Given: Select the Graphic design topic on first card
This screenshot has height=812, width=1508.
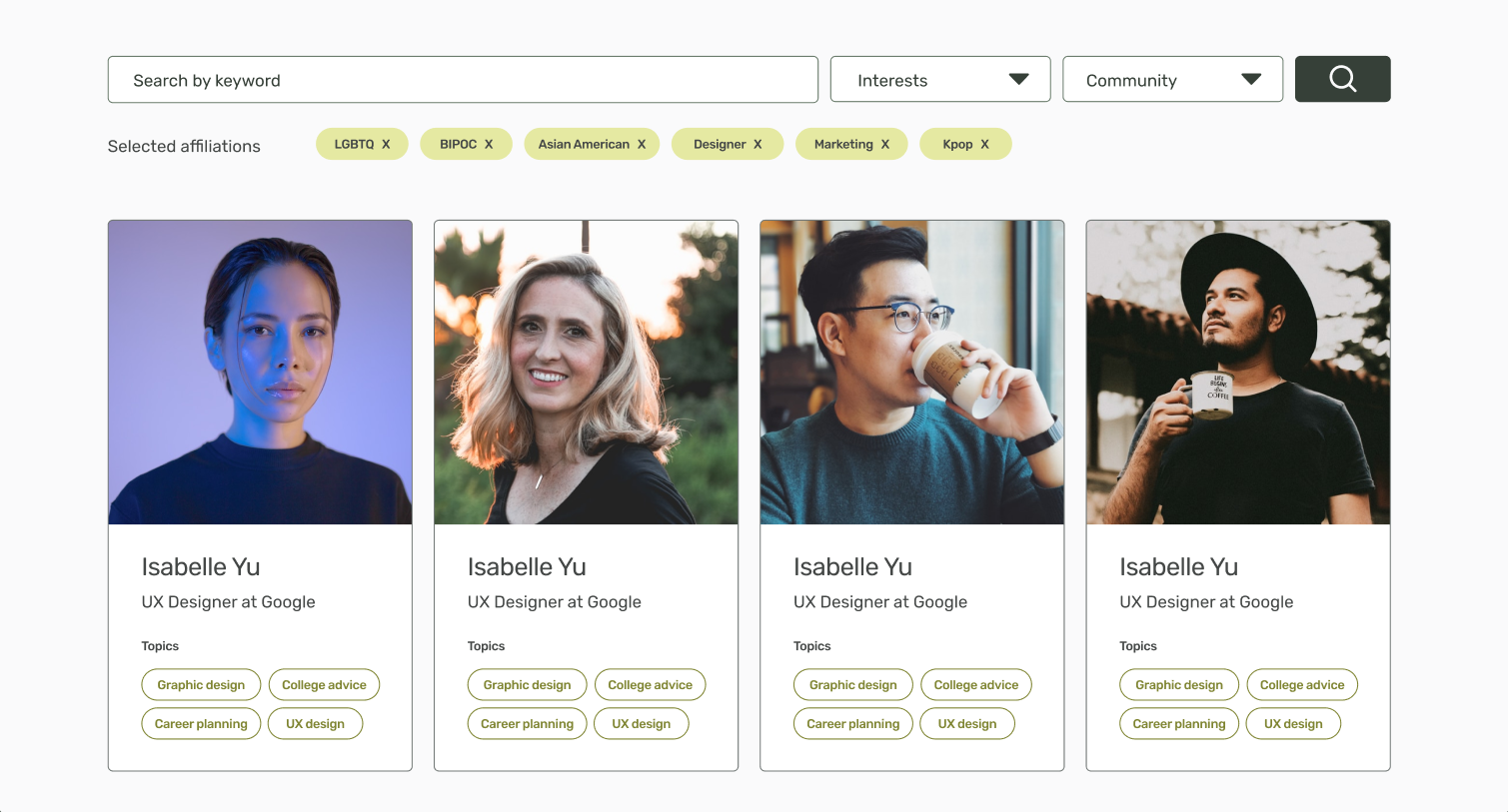Looking at the screenshot, I should click(x=200, y=684).
